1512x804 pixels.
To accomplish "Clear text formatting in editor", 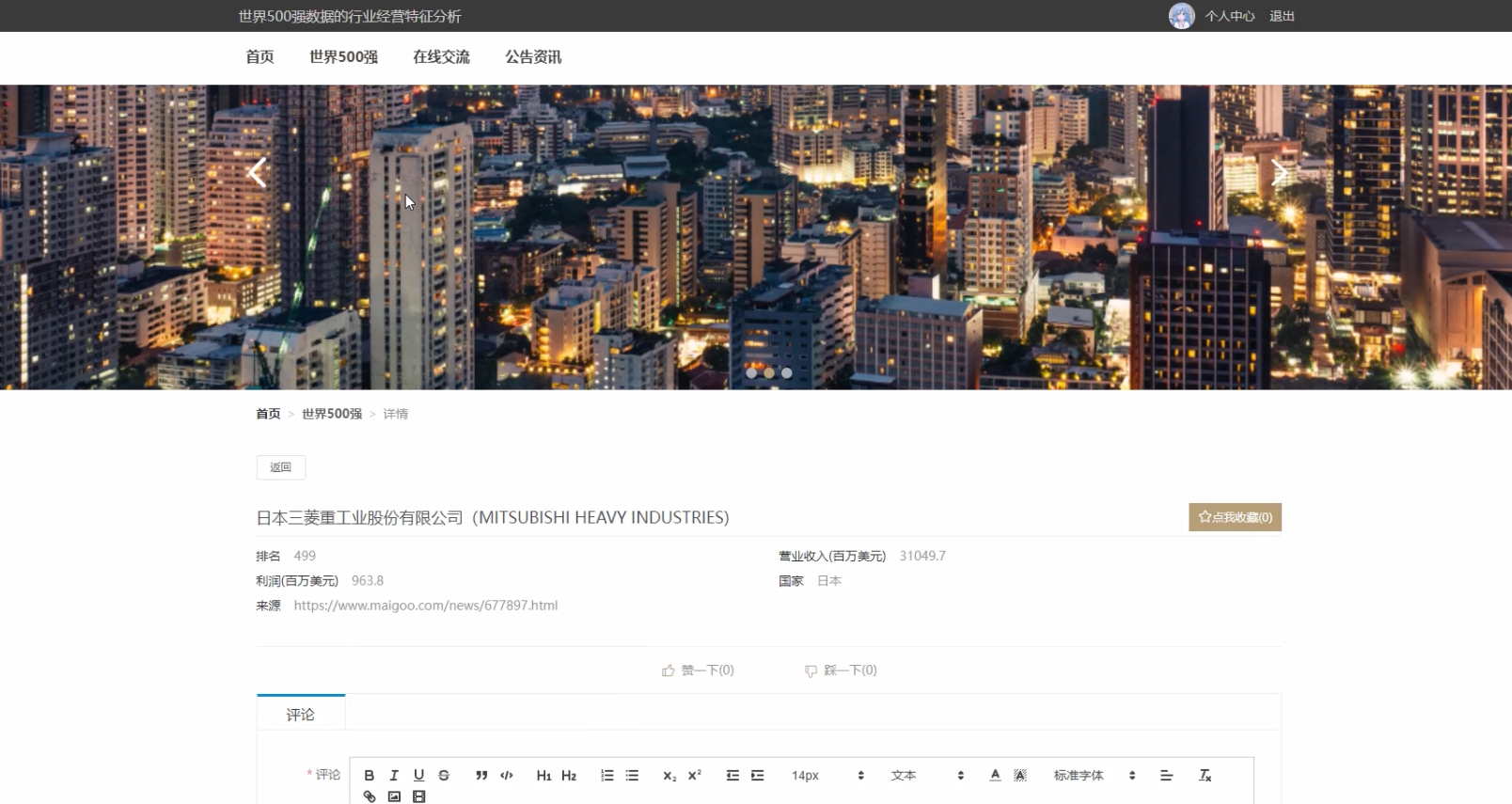I will [x=1205, y=776].
